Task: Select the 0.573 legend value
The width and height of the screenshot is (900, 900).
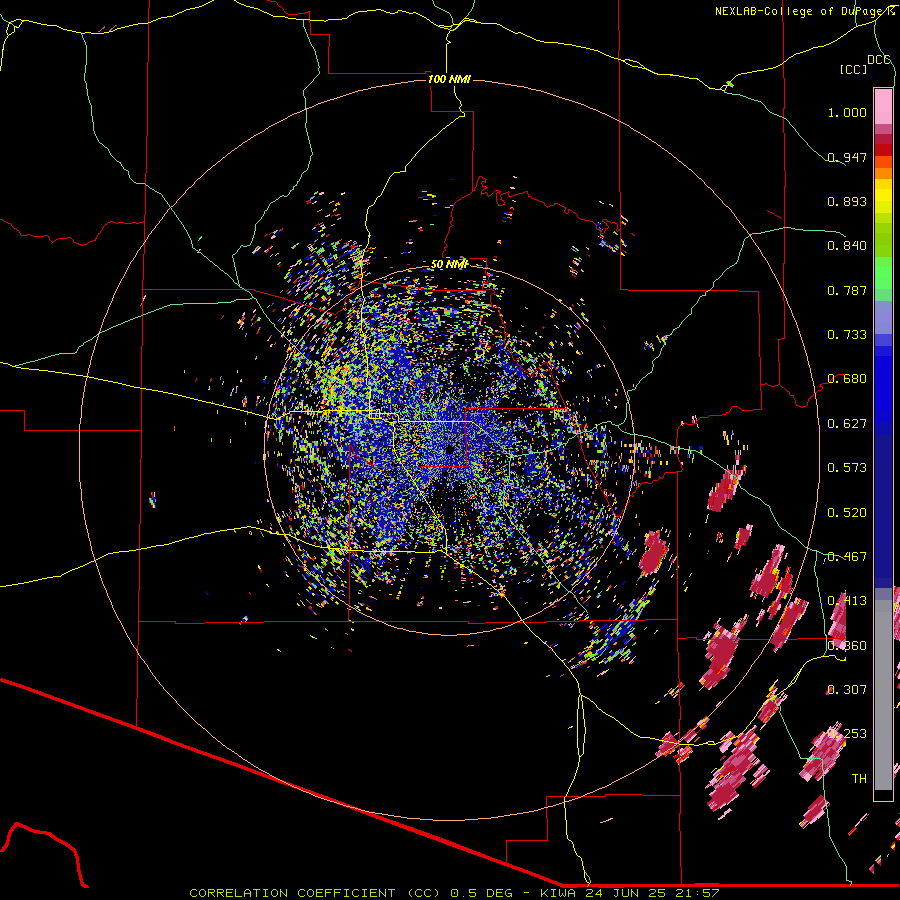Action: [x=847, y=468]
